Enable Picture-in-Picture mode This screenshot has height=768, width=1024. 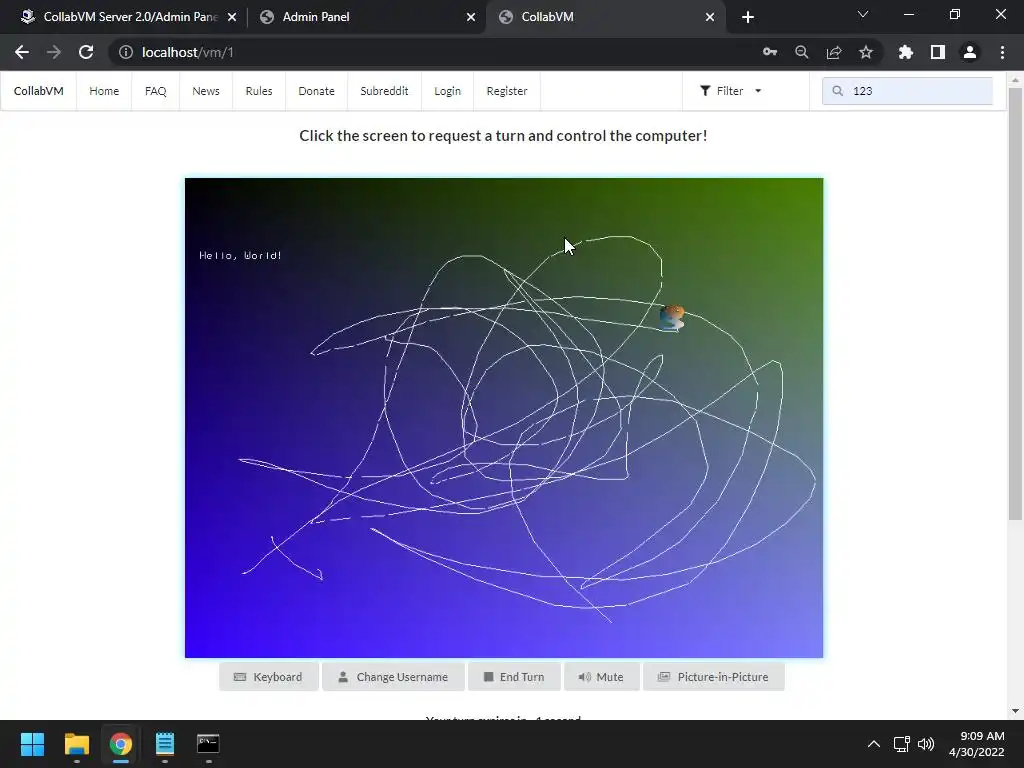(714, 677)
